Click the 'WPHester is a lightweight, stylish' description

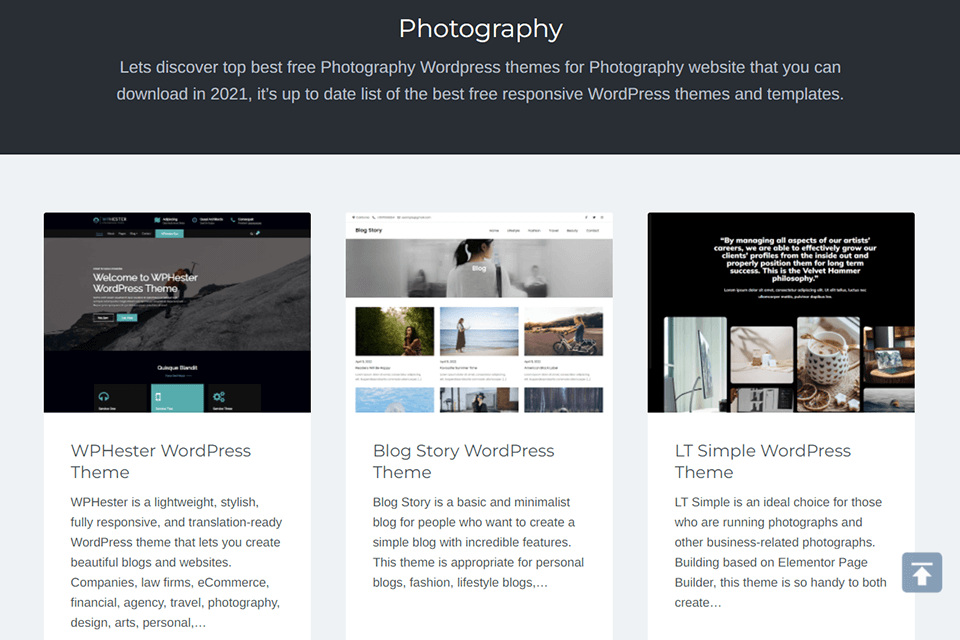[x=176, y=562]
